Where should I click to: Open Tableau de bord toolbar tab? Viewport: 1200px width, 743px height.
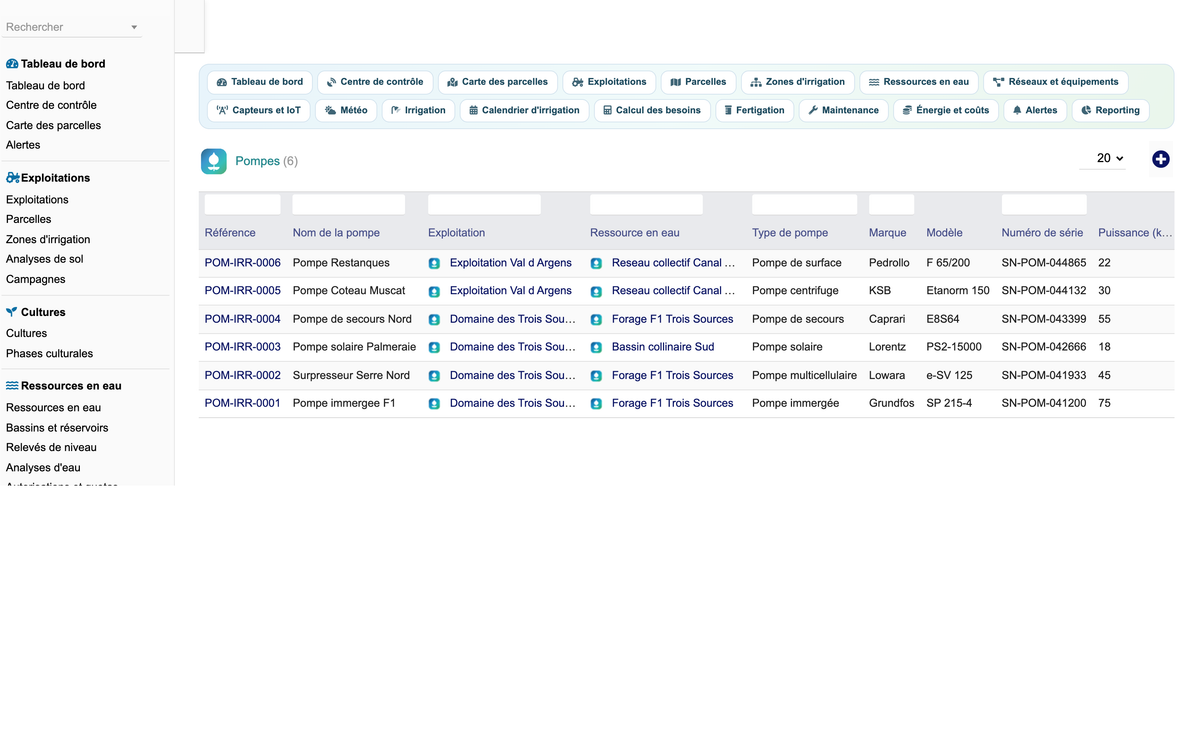point(260,82)
